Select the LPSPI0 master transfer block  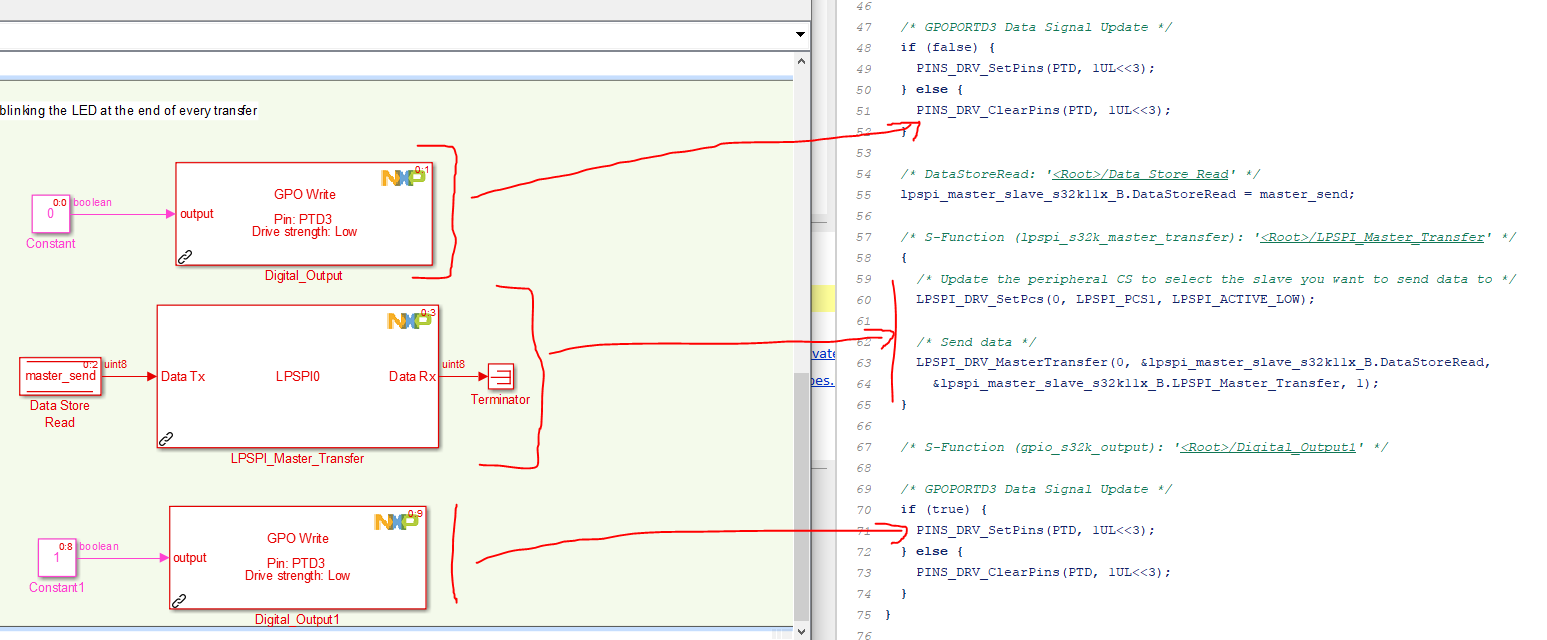pos(297,375)
